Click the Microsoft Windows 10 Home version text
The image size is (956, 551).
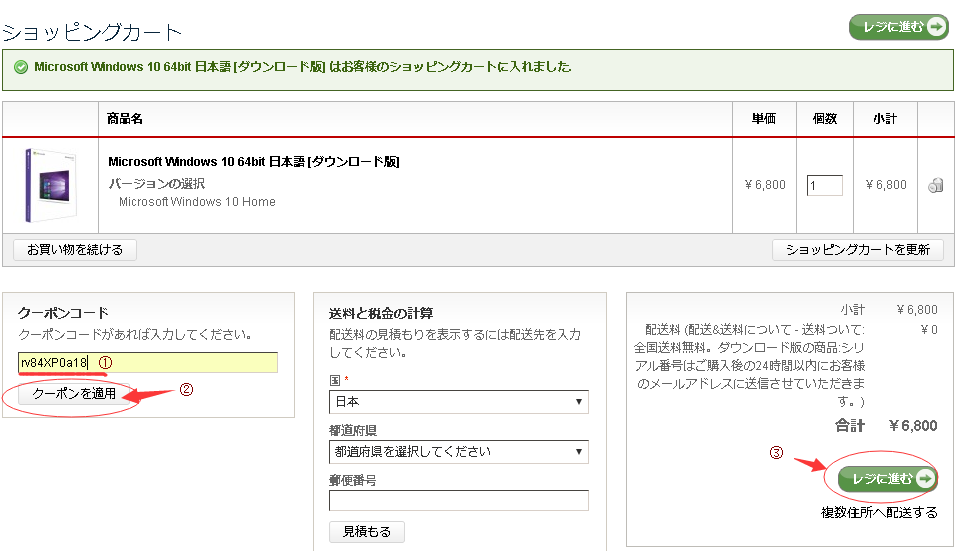click(197, 202)
